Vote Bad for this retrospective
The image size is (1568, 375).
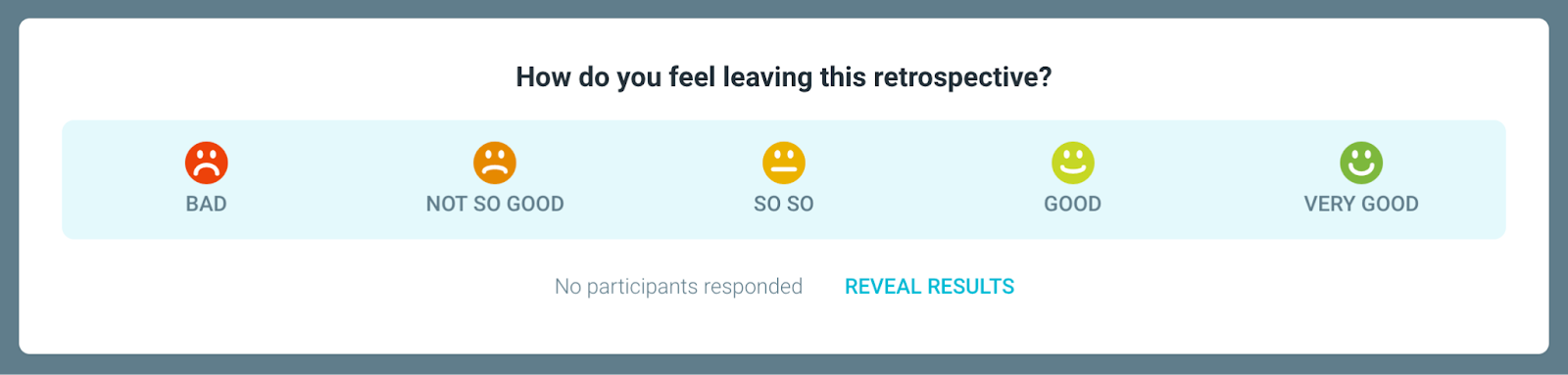click(x=207, y=178)
